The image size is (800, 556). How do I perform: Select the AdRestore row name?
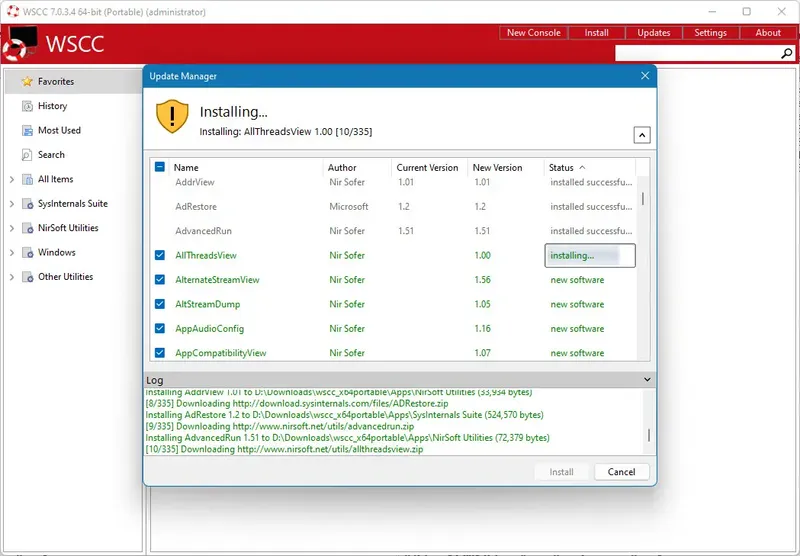pyautogui.click(x=196, y=207)
